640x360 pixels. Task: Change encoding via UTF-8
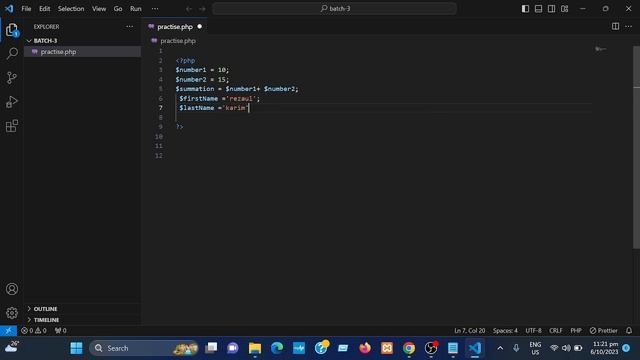click(x=533, y=331)
